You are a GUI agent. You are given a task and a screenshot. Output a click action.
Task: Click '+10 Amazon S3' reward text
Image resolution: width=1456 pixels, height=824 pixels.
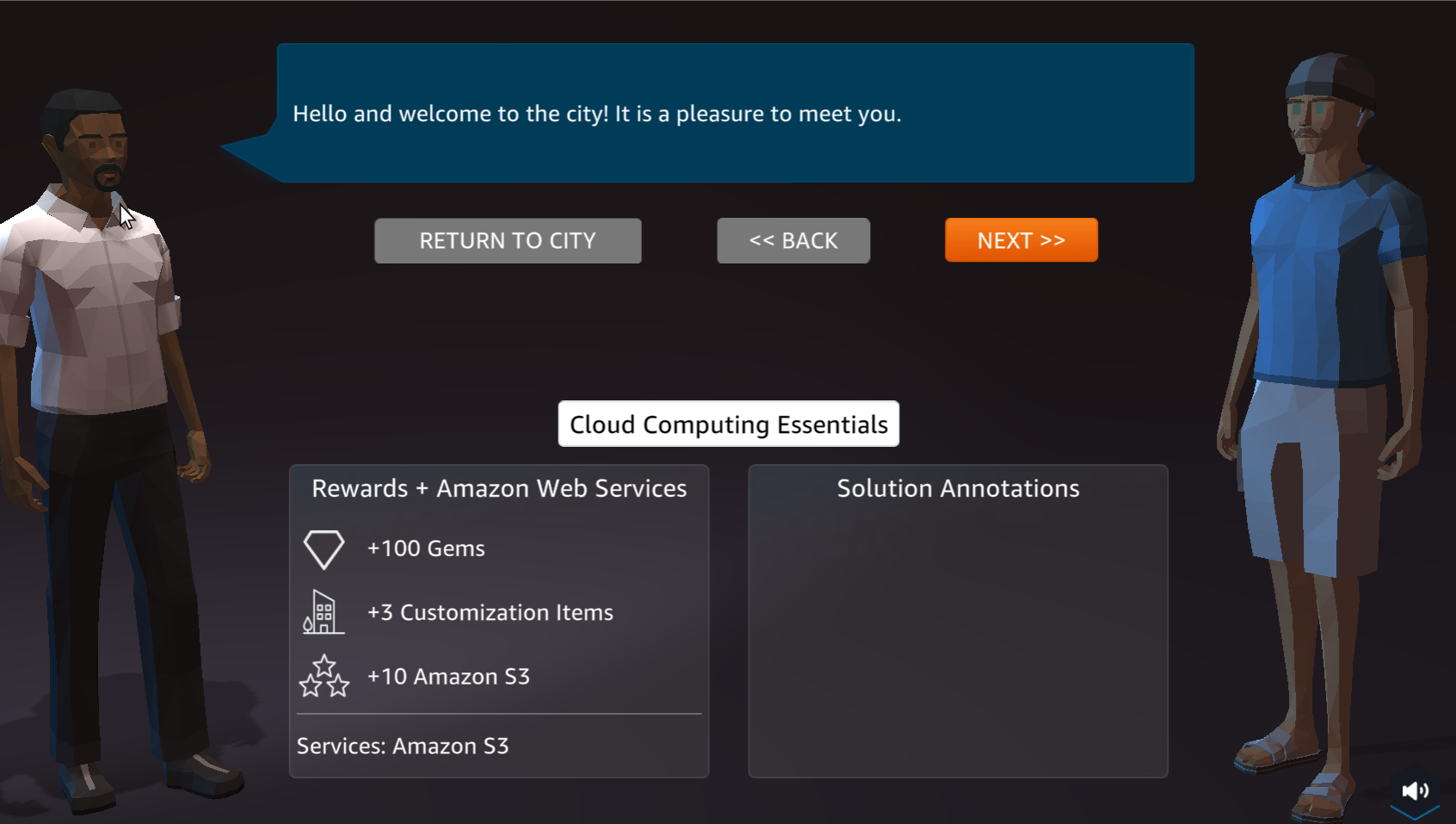pyautogui.click(x=448, y=677)
